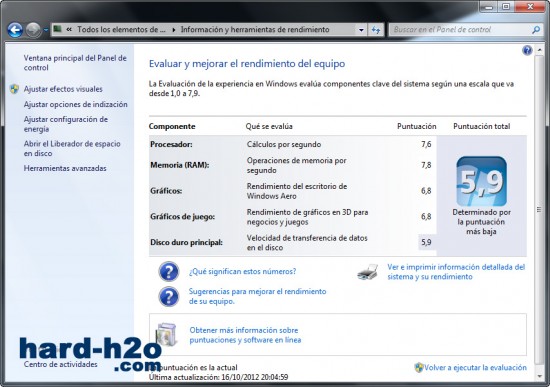
Task: Open help with the blue question mark icon
Action: click(527, 51)
